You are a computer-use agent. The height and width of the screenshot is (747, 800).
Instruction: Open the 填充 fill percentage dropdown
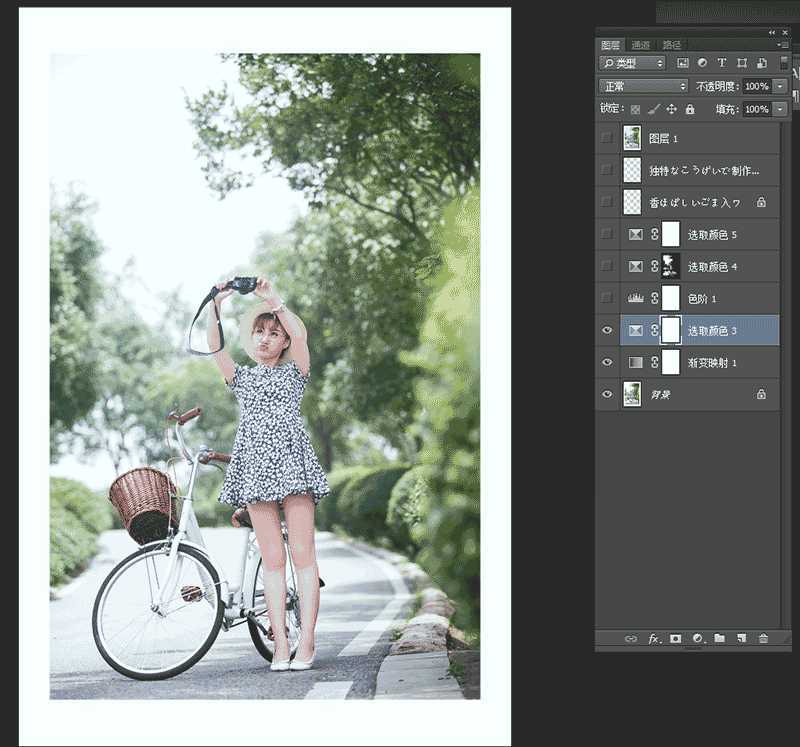click(778, 108)
